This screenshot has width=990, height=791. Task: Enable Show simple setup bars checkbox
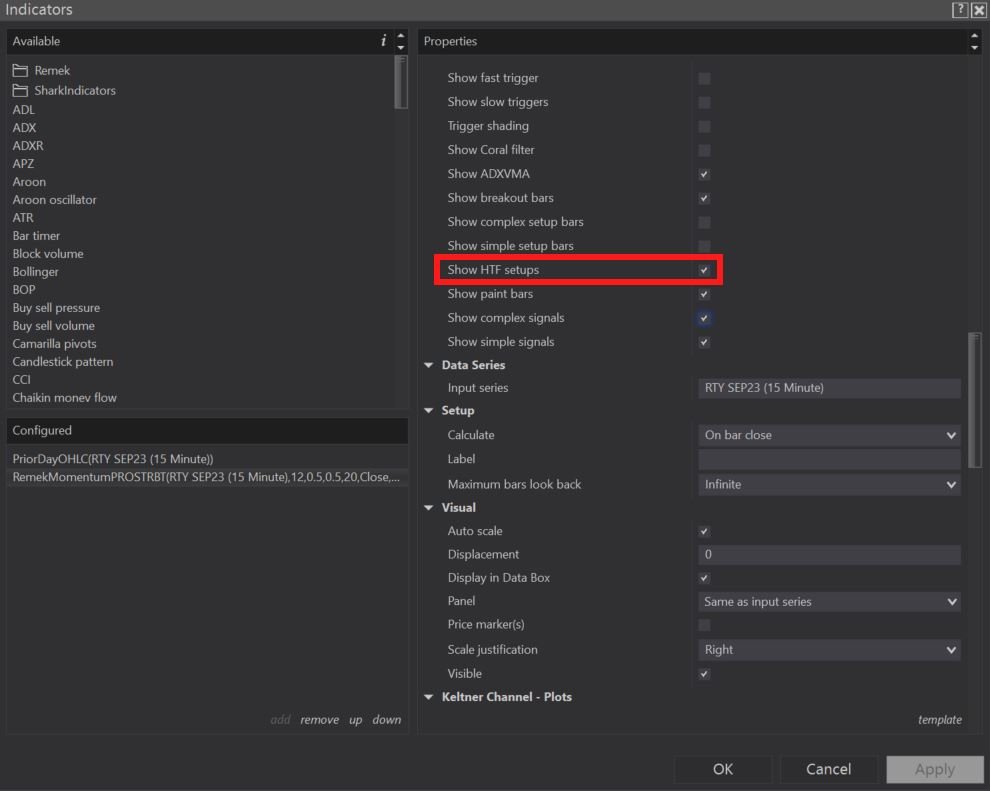tap(704, 246)
